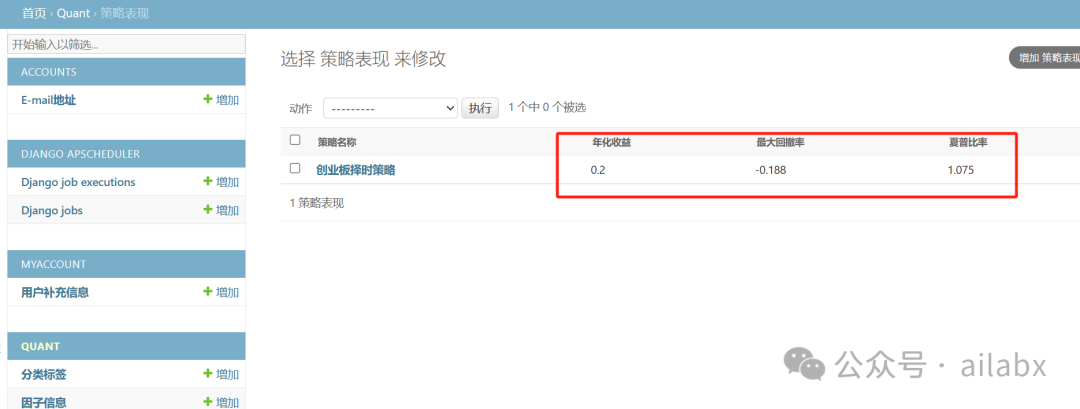Screen dimensions: 1080x409
Task: Click the 1.075 Sharpe value
Action: pyautogui.click(x=961, y=170)
